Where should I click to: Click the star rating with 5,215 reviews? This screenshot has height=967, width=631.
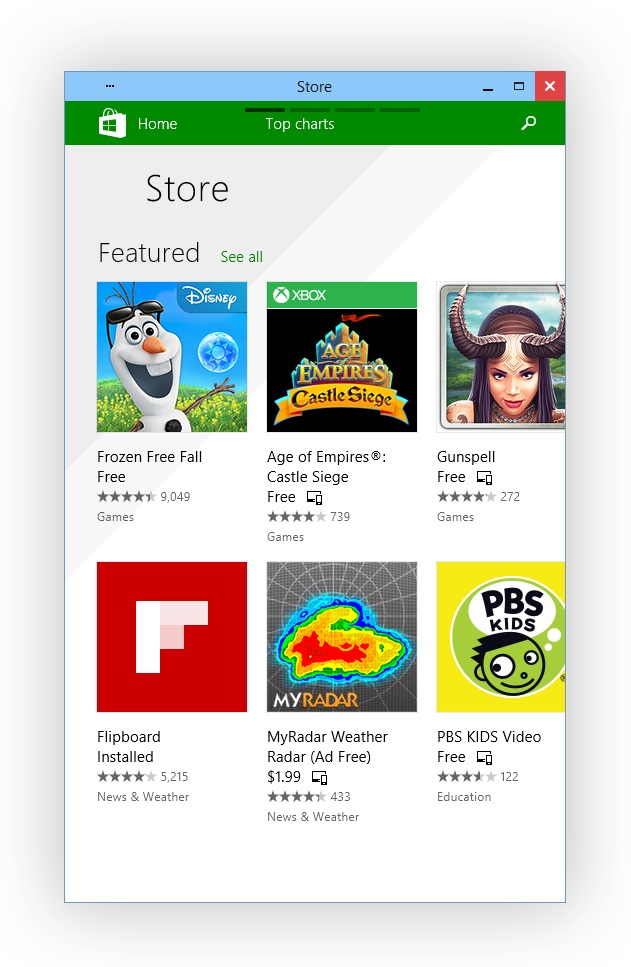coord(126,776)
